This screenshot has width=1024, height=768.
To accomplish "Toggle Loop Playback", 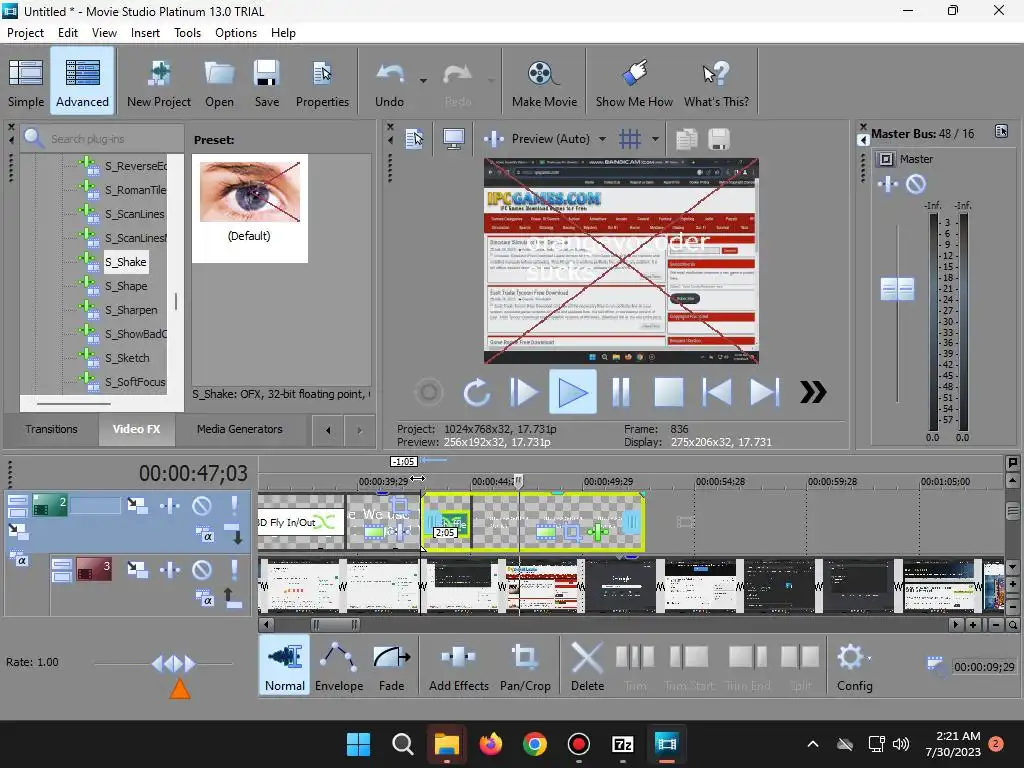I will coord(477,392).
